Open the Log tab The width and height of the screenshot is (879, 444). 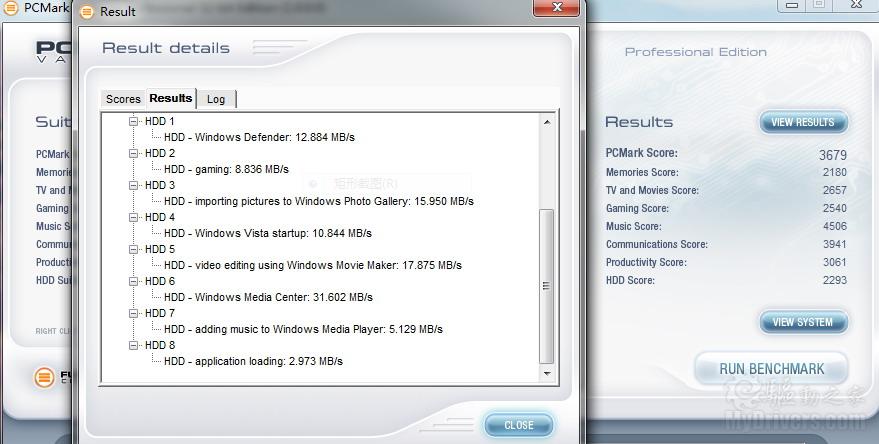pyautogui.click(x=216, y=99)
